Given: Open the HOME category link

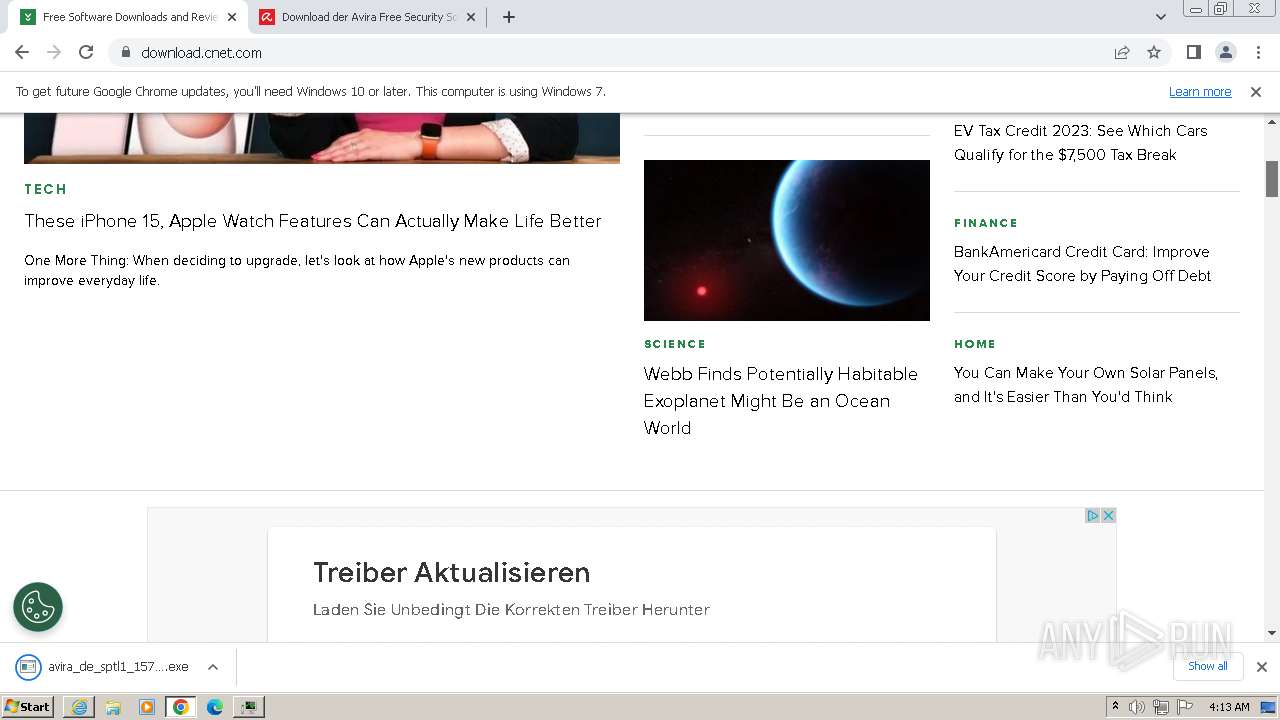Looking at the screenshot, I should click(975, 344).
